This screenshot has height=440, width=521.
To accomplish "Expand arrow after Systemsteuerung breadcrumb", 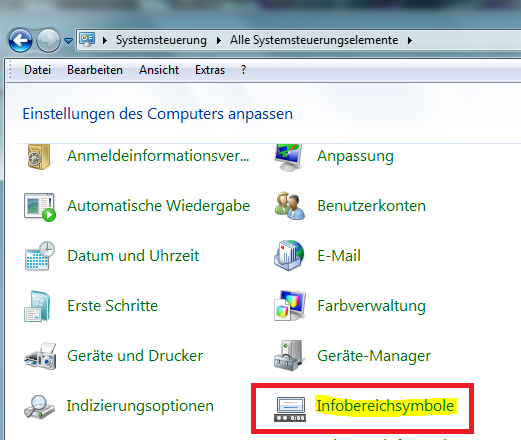I will click(219, 41).
